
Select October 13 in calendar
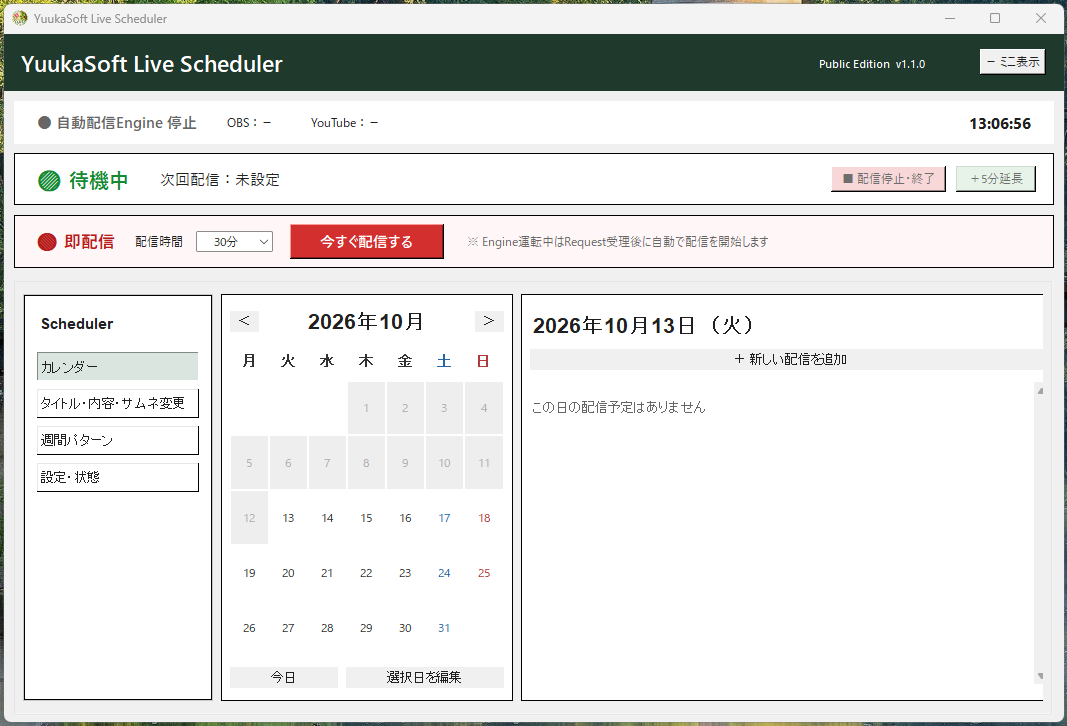tap(289, 518)
